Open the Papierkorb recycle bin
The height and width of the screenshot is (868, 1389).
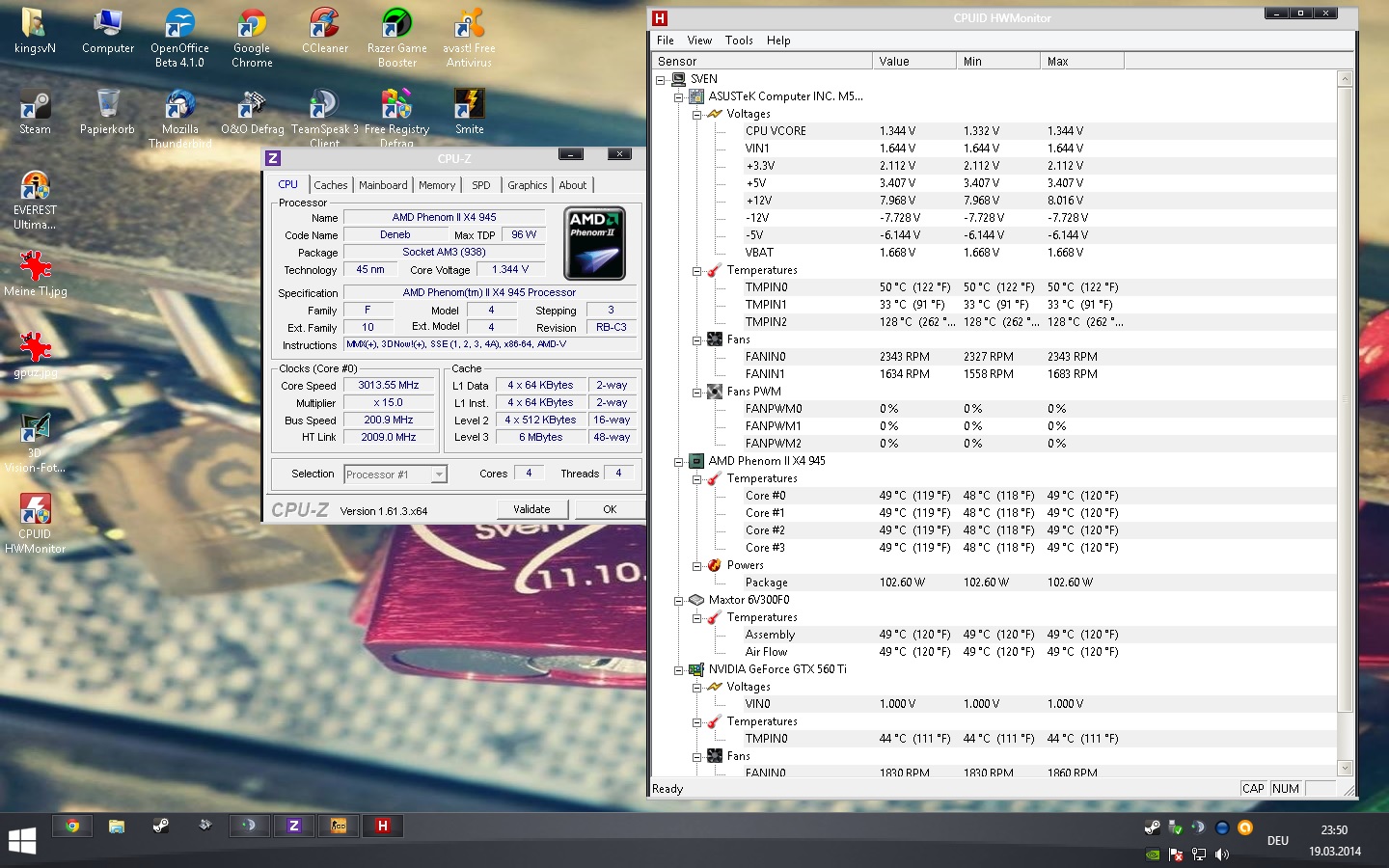pos(108,112)
